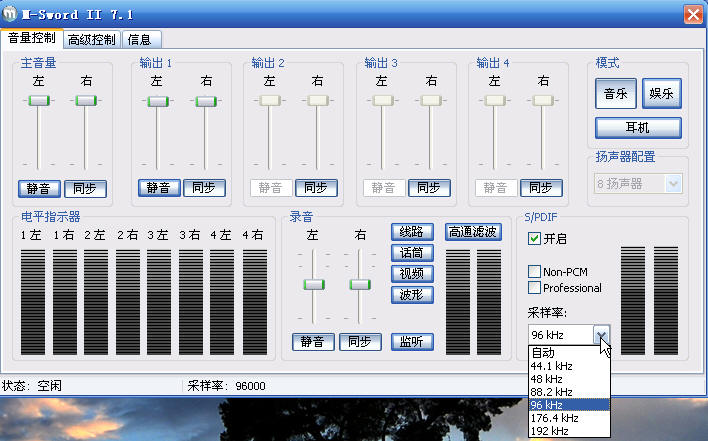
Task: Enable 高通滤波 high-pass filter
Action: pyautogui.click(x=473, y=232)
